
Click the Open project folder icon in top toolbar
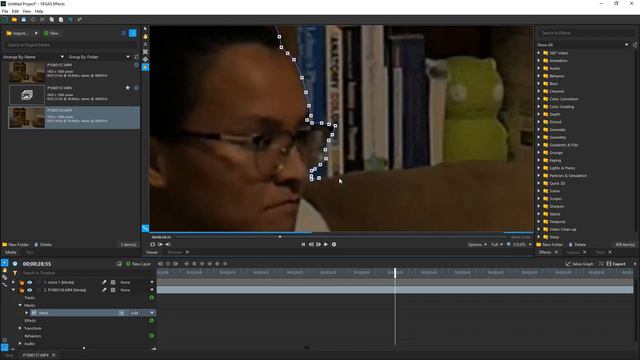[14, 20]
